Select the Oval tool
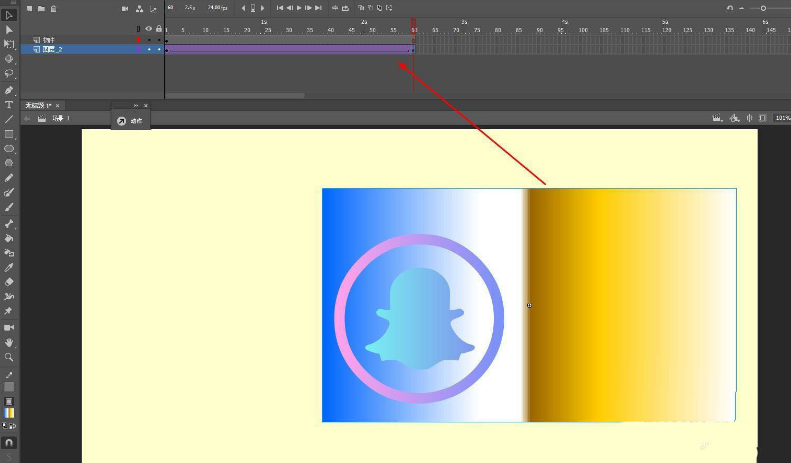 click(9, 149)
